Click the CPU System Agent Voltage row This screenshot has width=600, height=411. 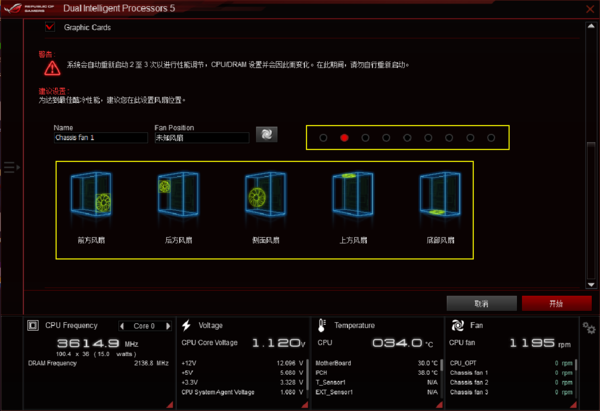(242, 392)
